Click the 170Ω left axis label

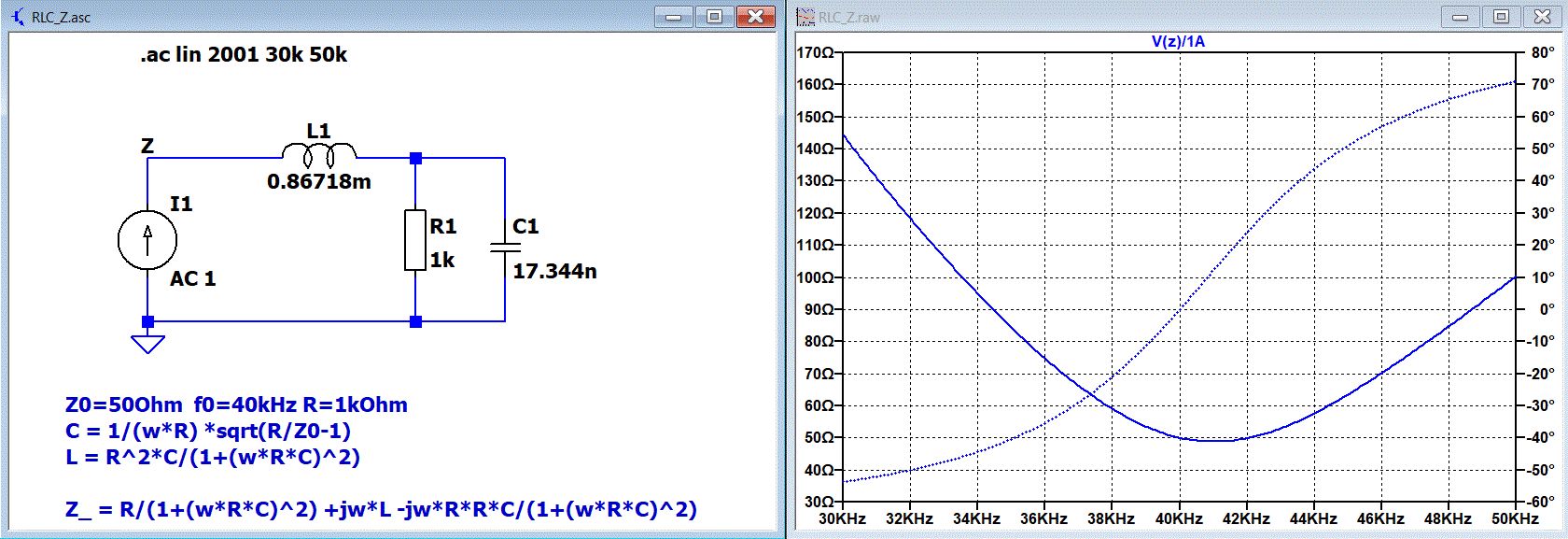[x=814, y=52]
